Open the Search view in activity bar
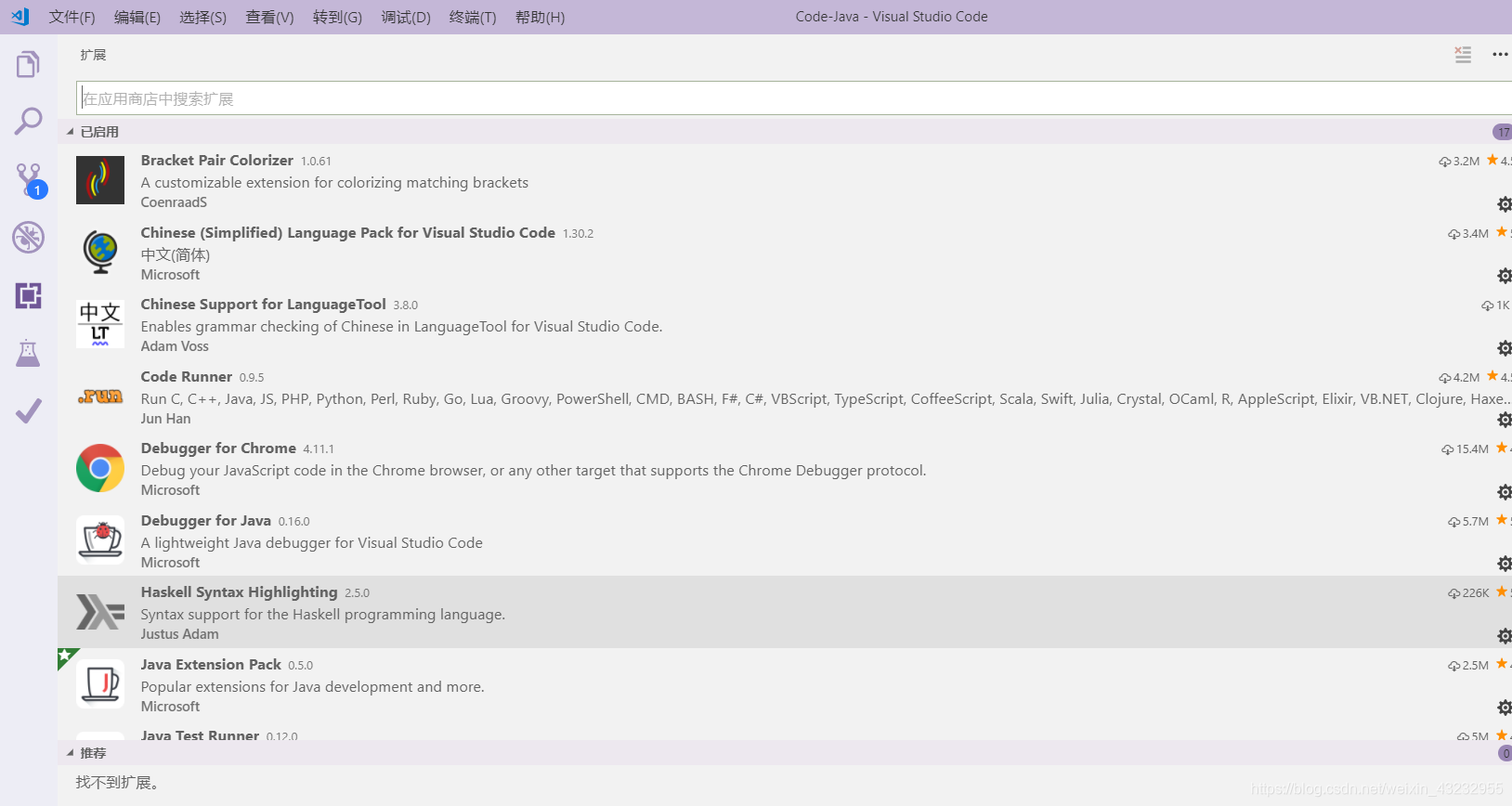 [x=29, y=121]
